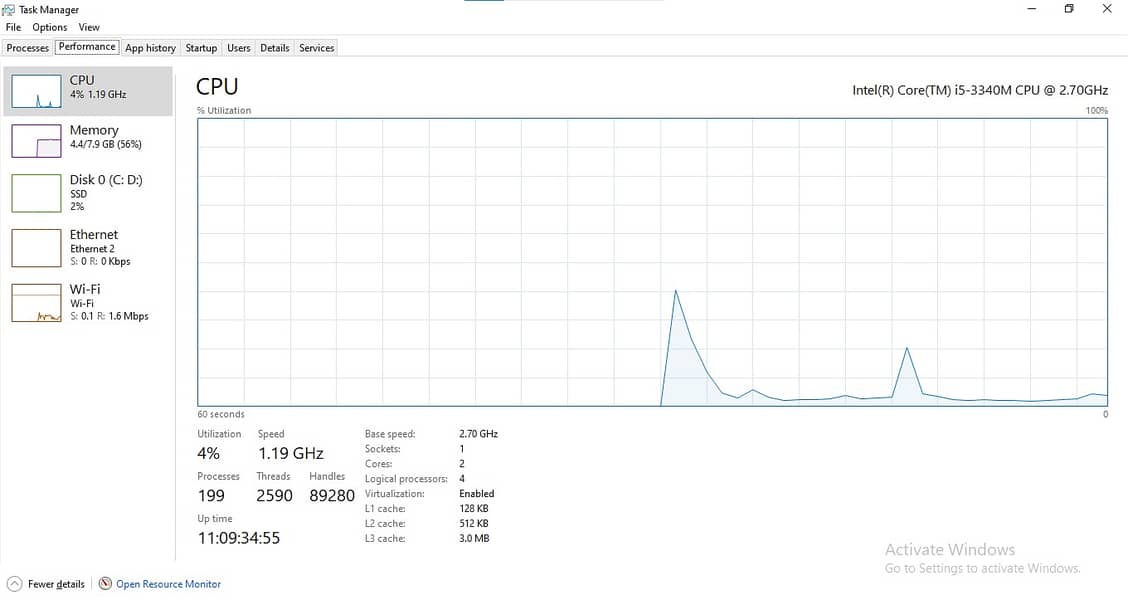Open the View menu
The height and width of the screenshot is (600, 1128).
click(89, 27)
